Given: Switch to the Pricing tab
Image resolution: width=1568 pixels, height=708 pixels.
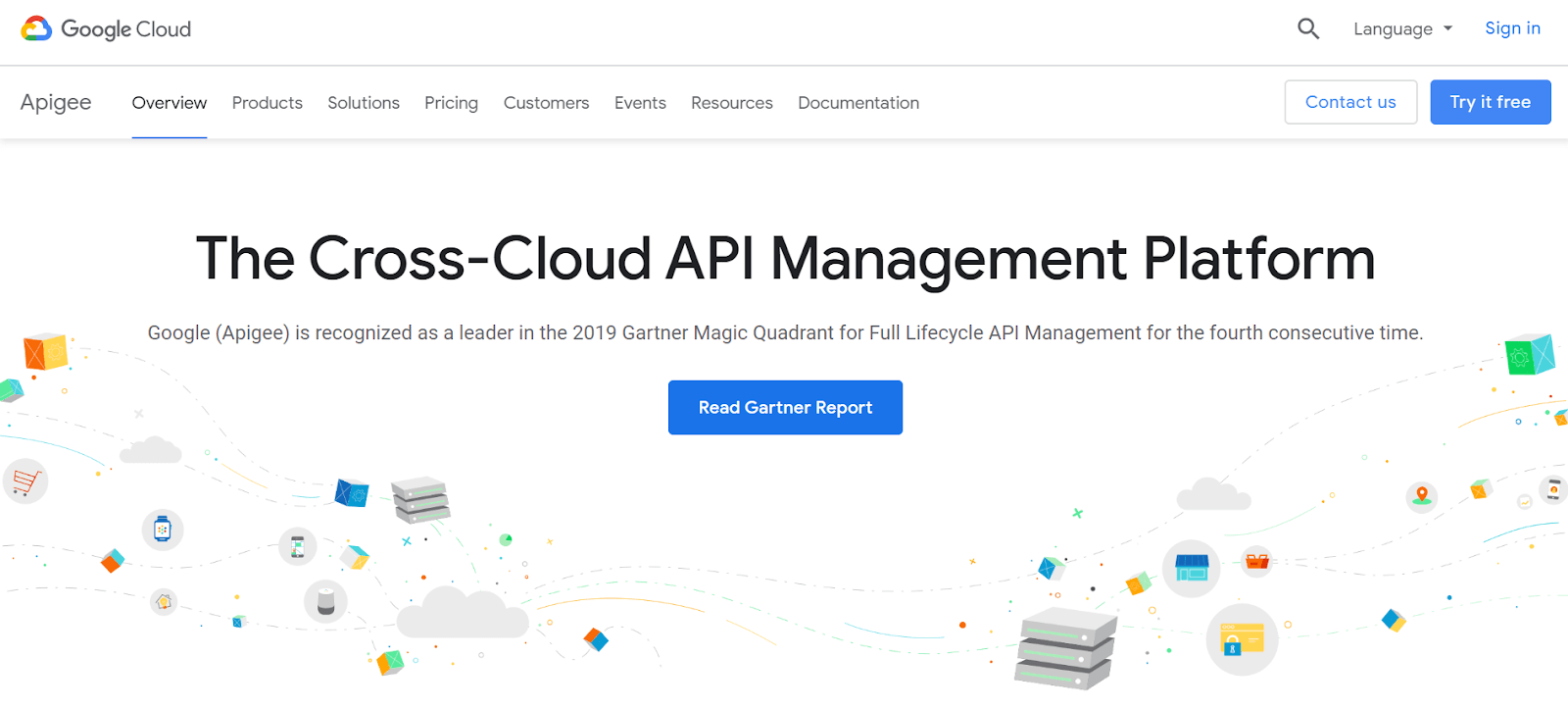Looking at the screenshot, I should (x=452, y=103).
